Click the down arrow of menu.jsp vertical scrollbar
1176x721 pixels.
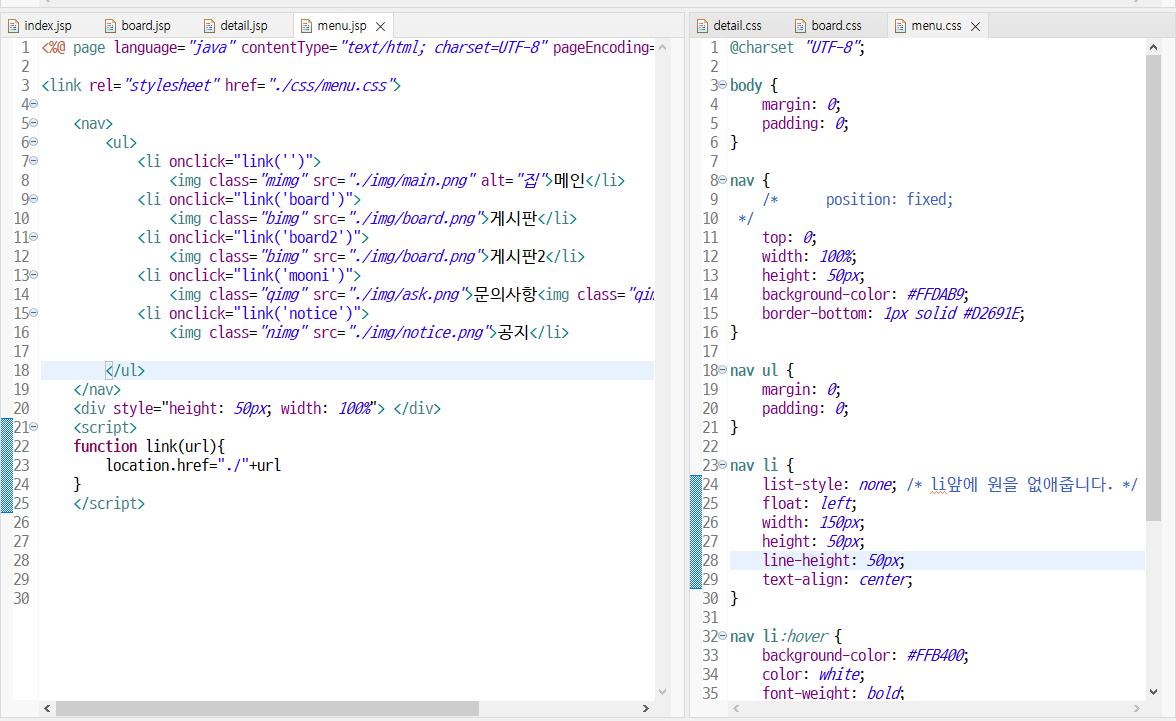pyautogui.click(x=662, y=692)
